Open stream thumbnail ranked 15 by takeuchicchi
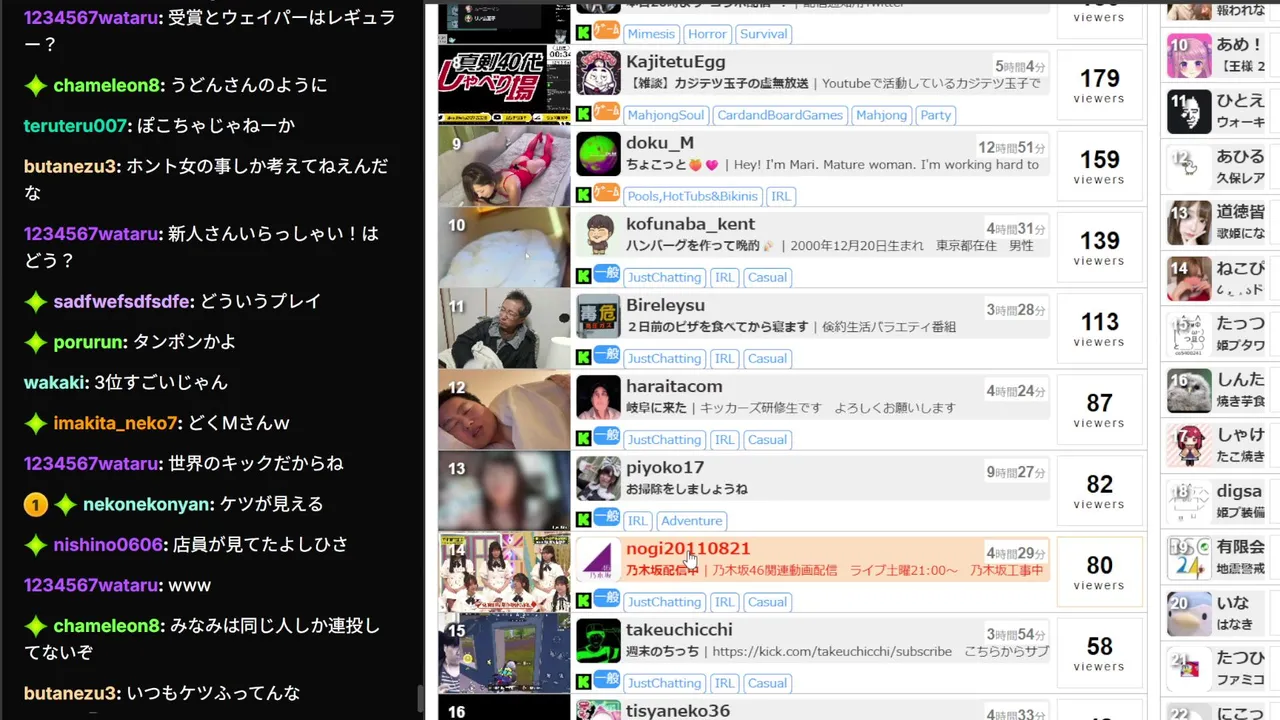 click(504, 653)
